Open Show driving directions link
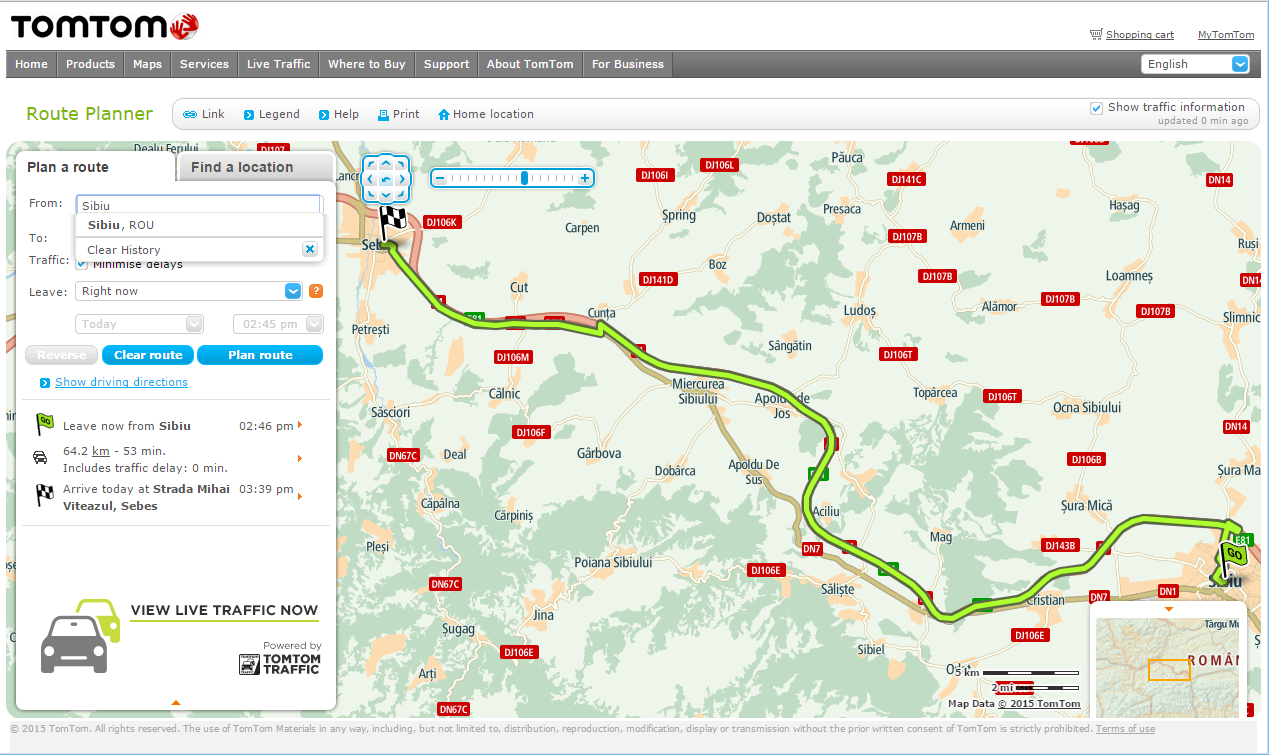 pos(121,382)
